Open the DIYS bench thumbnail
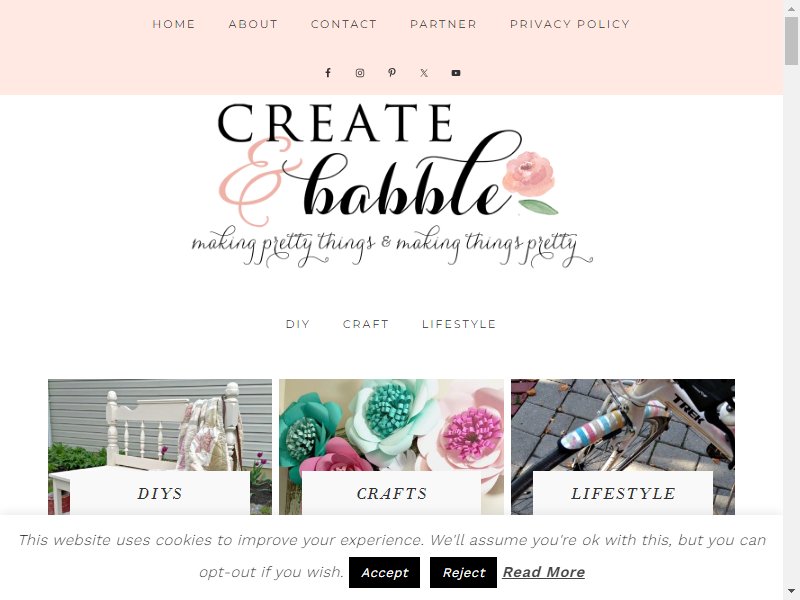Image resolution: width=800 pixels, height=600 pixels. coord(160,446)
